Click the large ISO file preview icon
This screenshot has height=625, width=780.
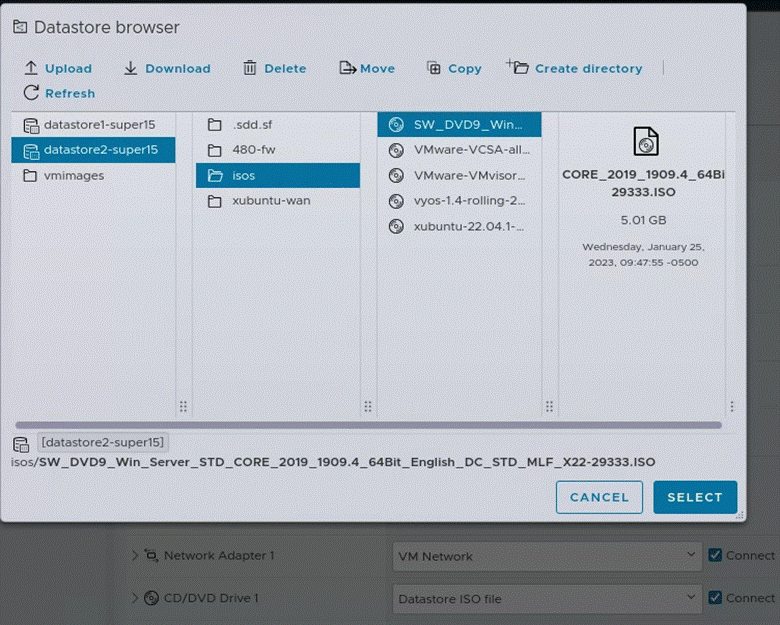646,141
